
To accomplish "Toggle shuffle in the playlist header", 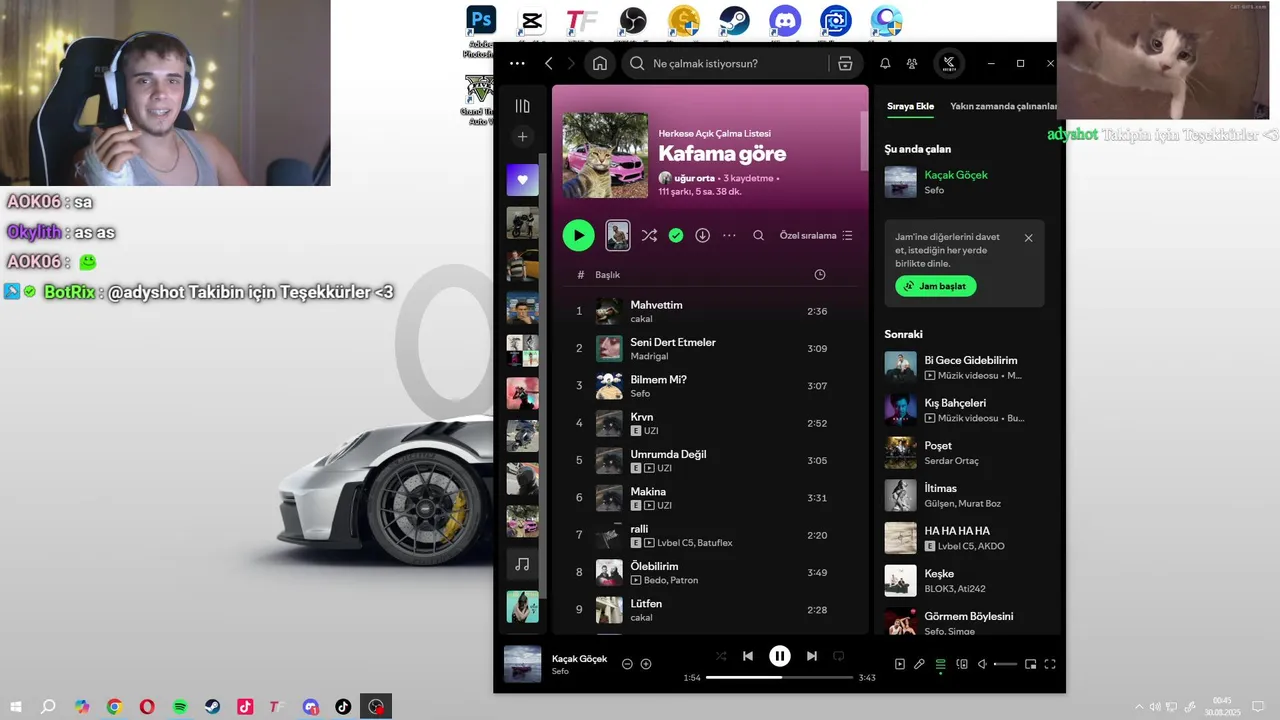I will (649, 235).
